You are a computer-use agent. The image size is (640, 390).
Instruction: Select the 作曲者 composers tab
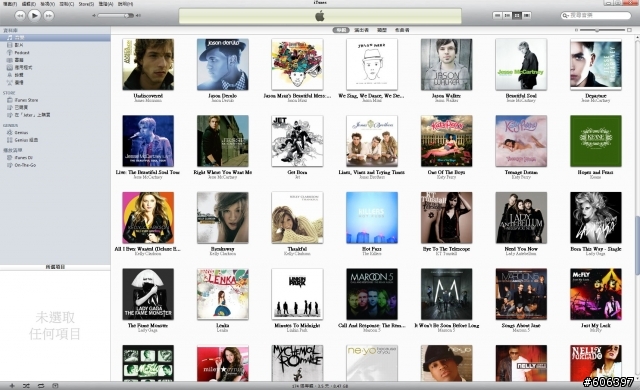point(402,30)
